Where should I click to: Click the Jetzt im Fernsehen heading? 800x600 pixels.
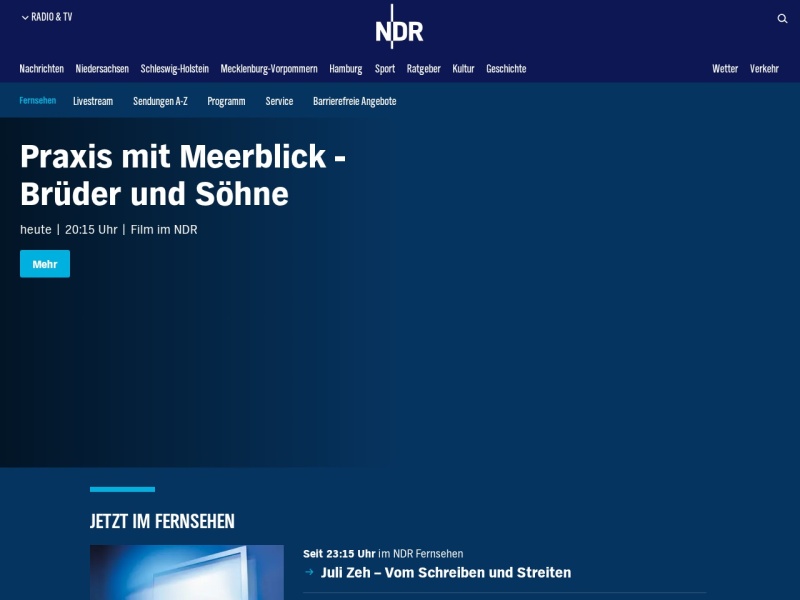click(x=162, y=521)
